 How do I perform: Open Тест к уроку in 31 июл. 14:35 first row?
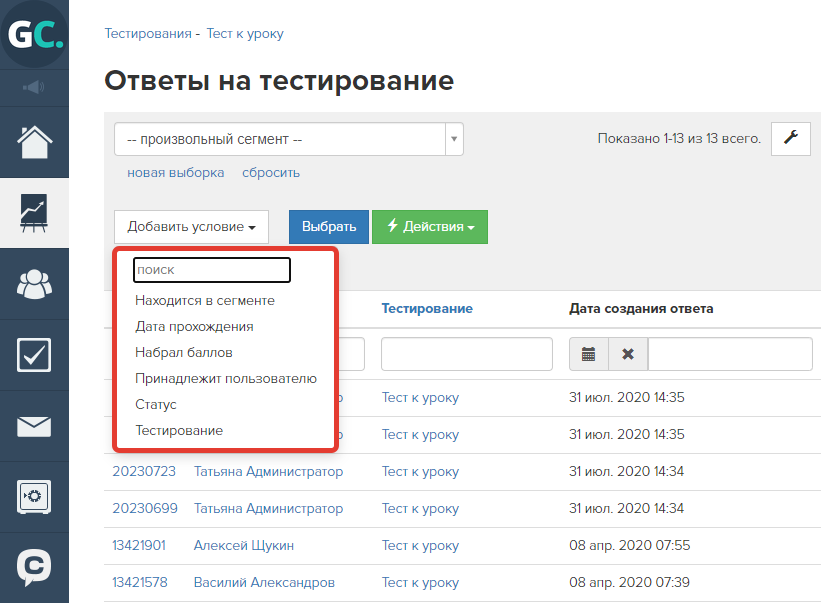click(420, 398)
